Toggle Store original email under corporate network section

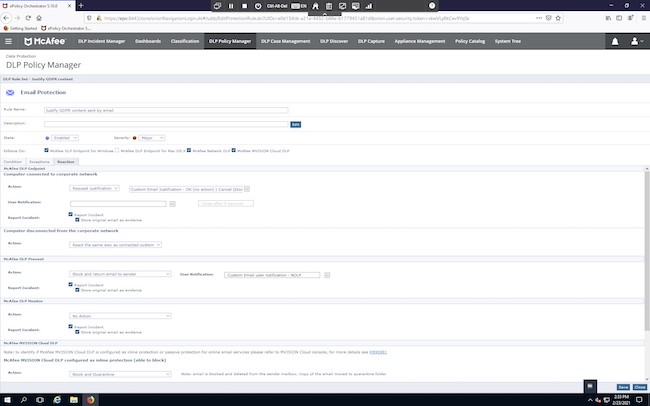(x=77, y=219)
